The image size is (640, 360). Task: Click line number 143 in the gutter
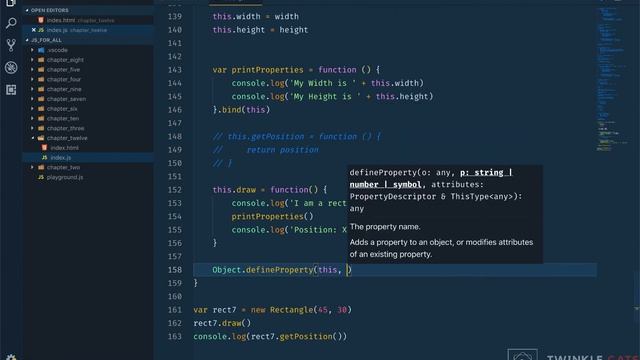click(x=175, y=70)
